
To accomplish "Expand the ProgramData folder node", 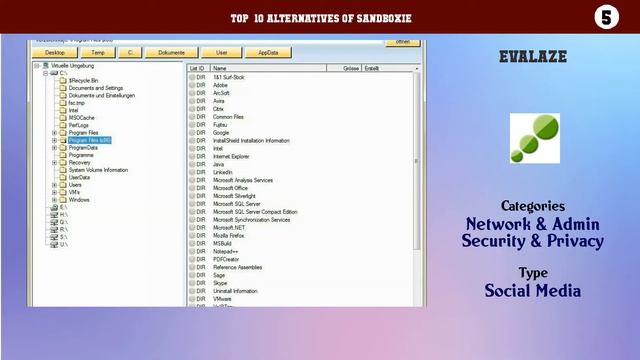I will [54, 148].
